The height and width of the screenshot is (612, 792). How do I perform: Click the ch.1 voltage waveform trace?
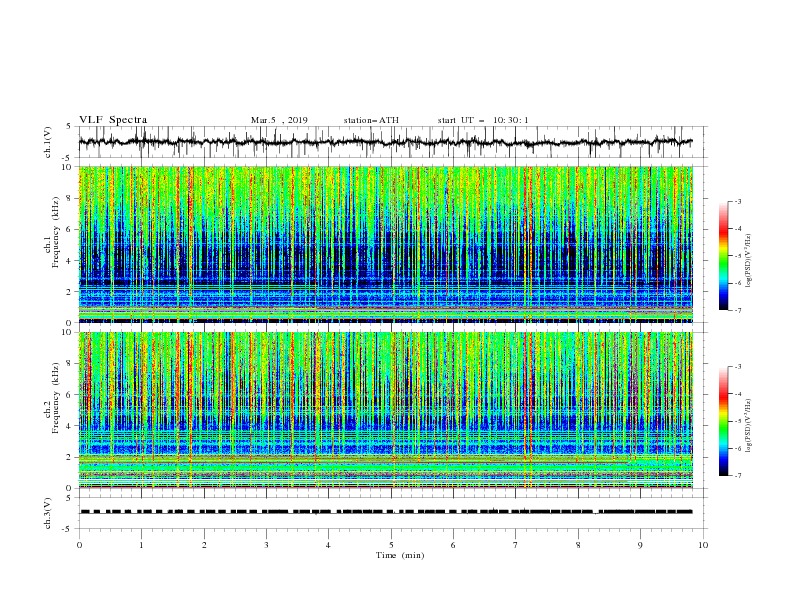pyautogui.click(x=385, y=142)
